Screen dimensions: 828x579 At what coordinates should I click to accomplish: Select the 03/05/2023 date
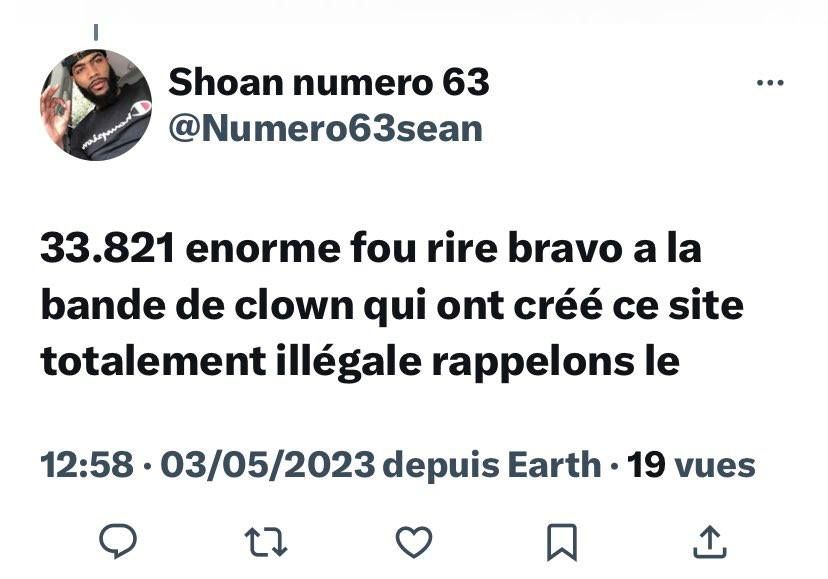point(268,465)
